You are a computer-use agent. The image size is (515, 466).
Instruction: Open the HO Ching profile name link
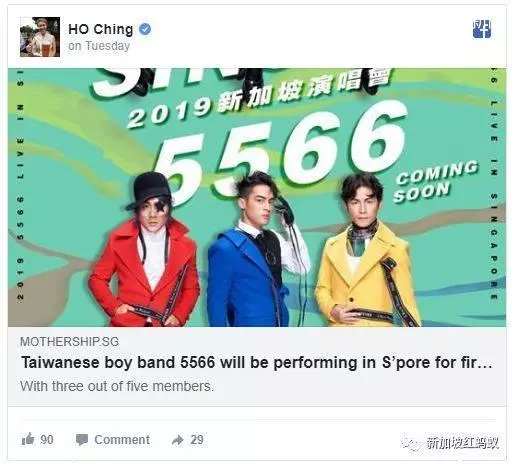pyautogui.click(x=101, y=29)
